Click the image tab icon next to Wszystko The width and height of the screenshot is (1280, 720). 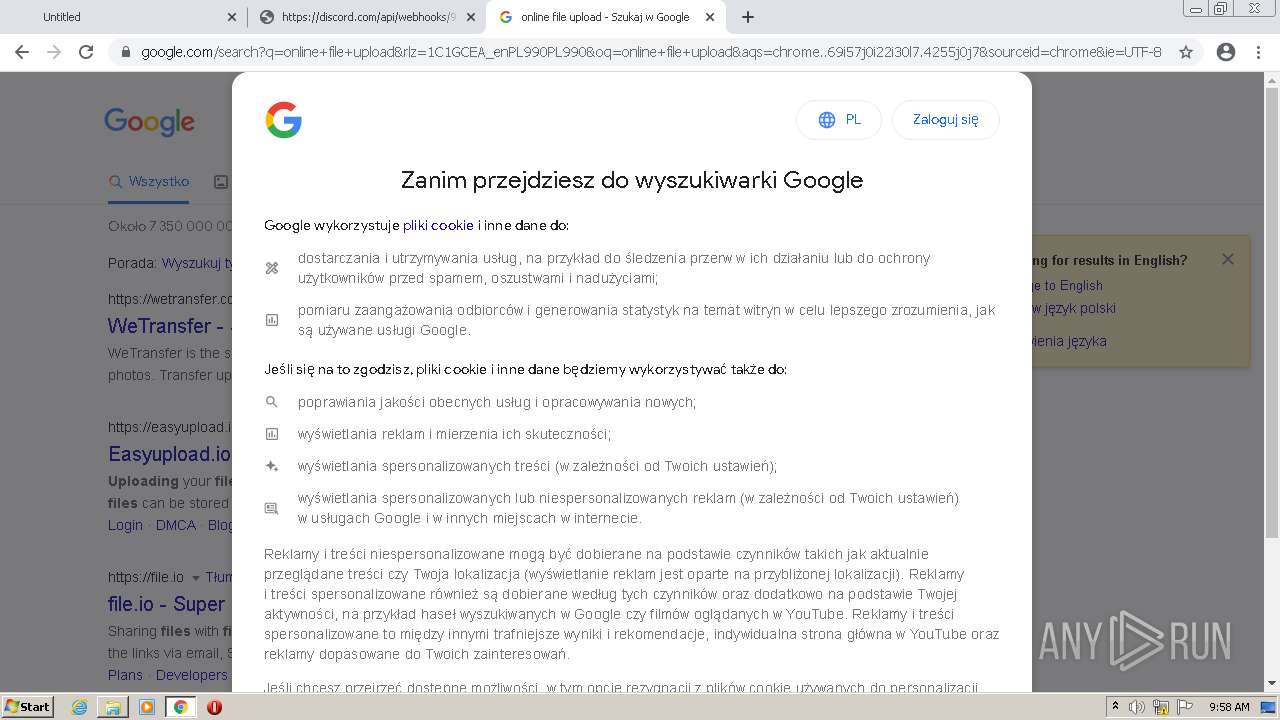tap(221, 182)
